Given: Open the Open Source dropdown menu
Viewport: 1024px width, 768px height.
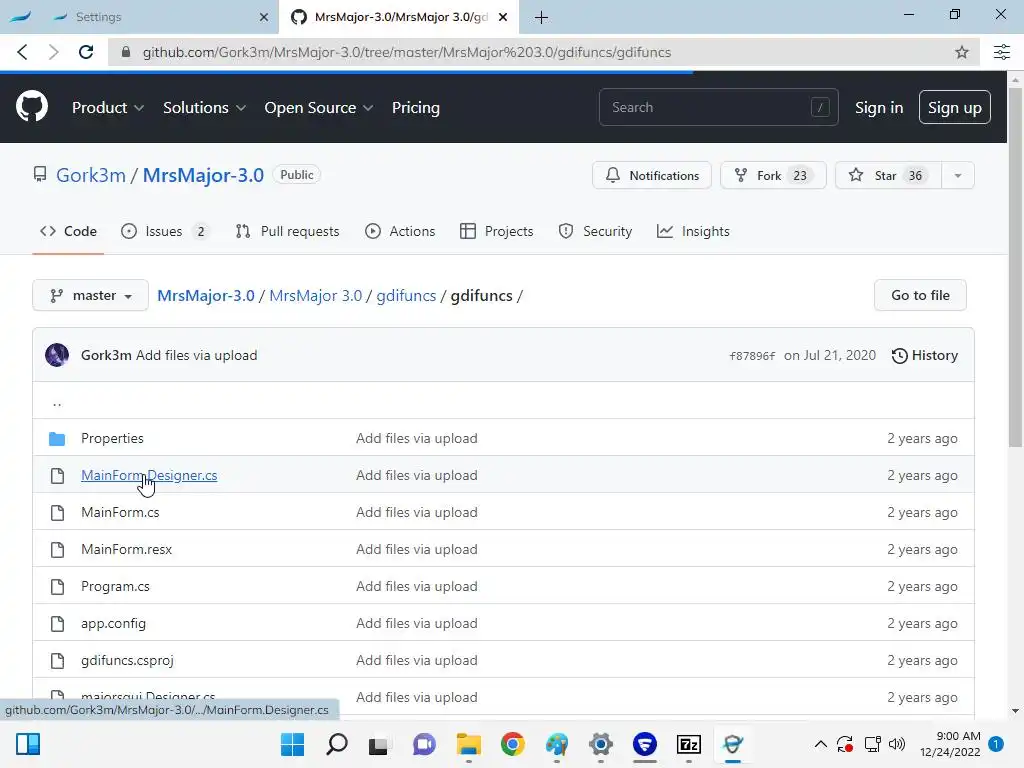Looking at the screenshot, I should pyautogui.click(x=319, y=108).
